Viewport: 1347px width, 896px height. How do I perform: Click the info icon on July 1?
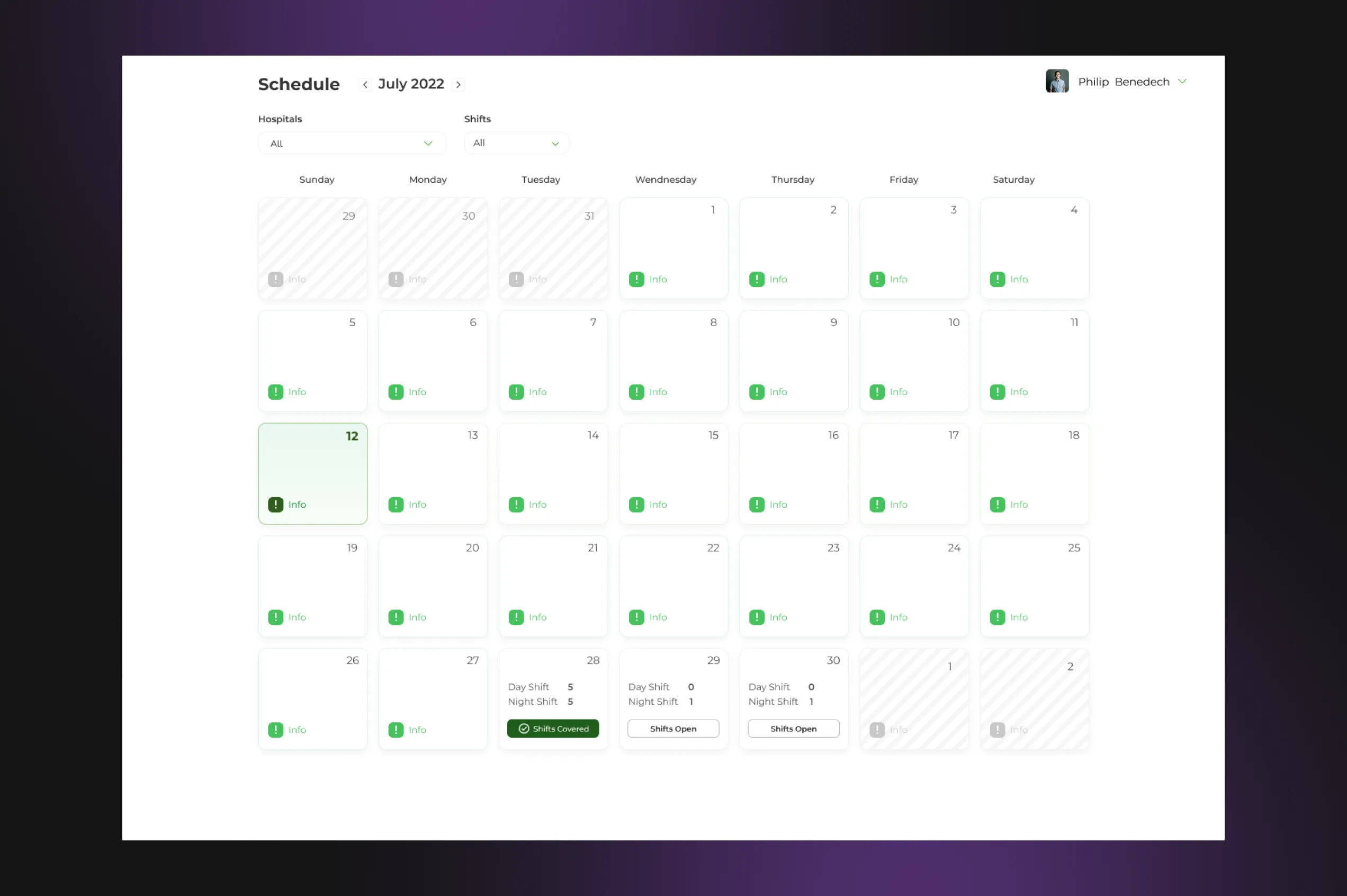pyautogui.click(x=636, y=280)
